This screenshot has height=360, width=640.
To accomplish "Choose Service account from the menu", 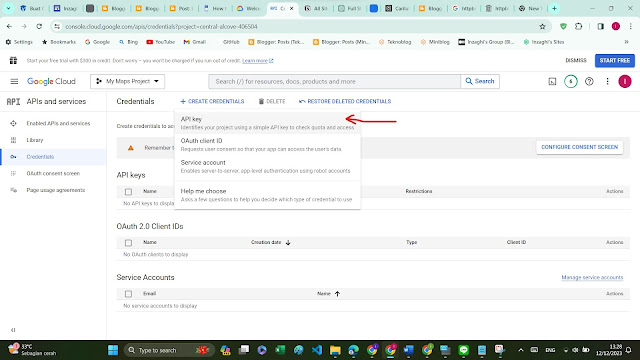I will [267, 166].
